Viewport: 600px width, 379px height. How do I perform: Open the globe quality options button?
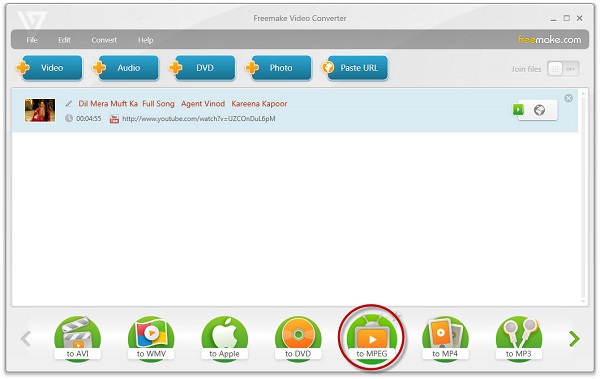(x=538, y=110)
